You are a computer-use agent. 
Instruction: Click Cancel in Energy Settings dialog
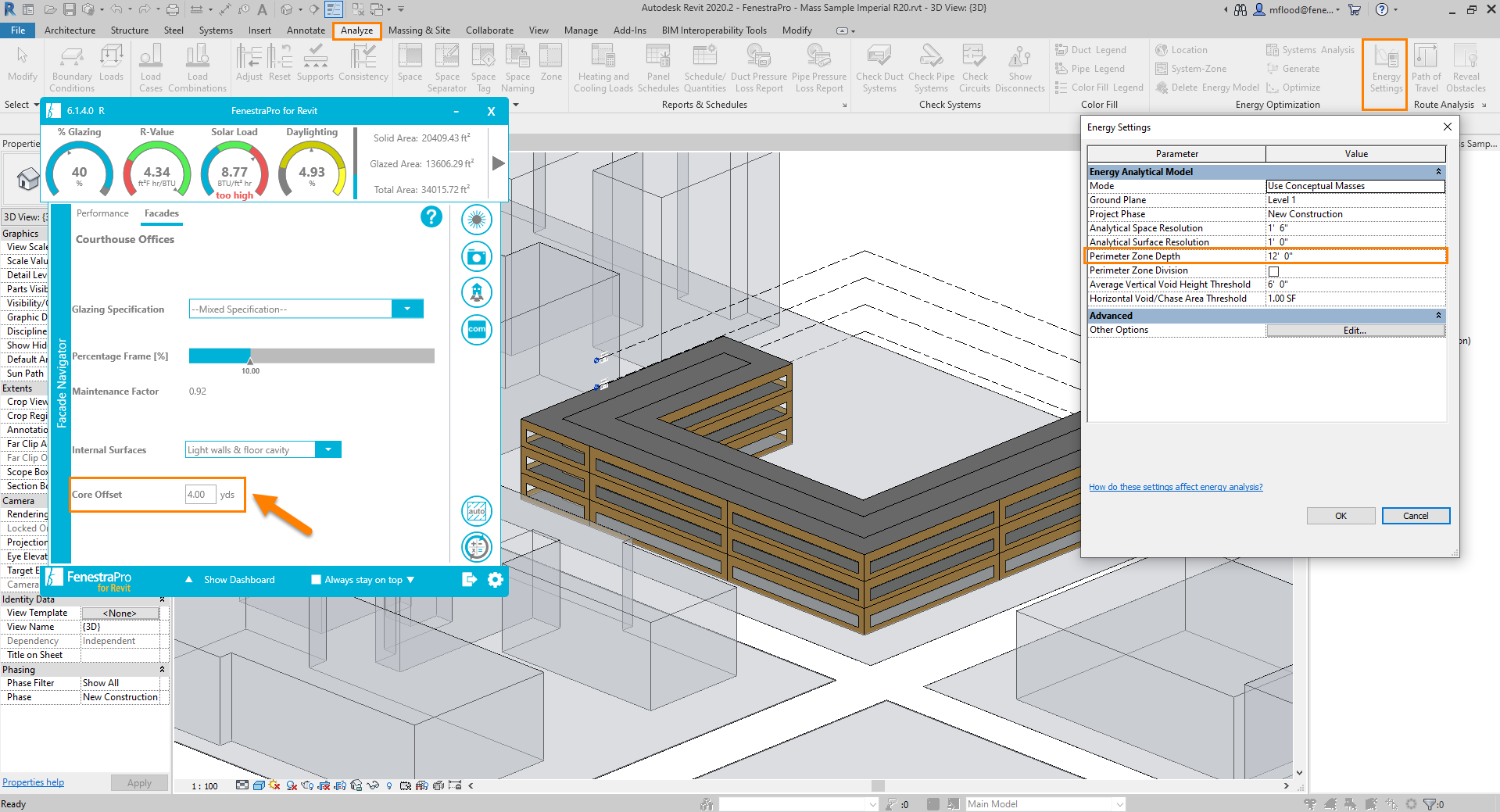coord(1416,516)
